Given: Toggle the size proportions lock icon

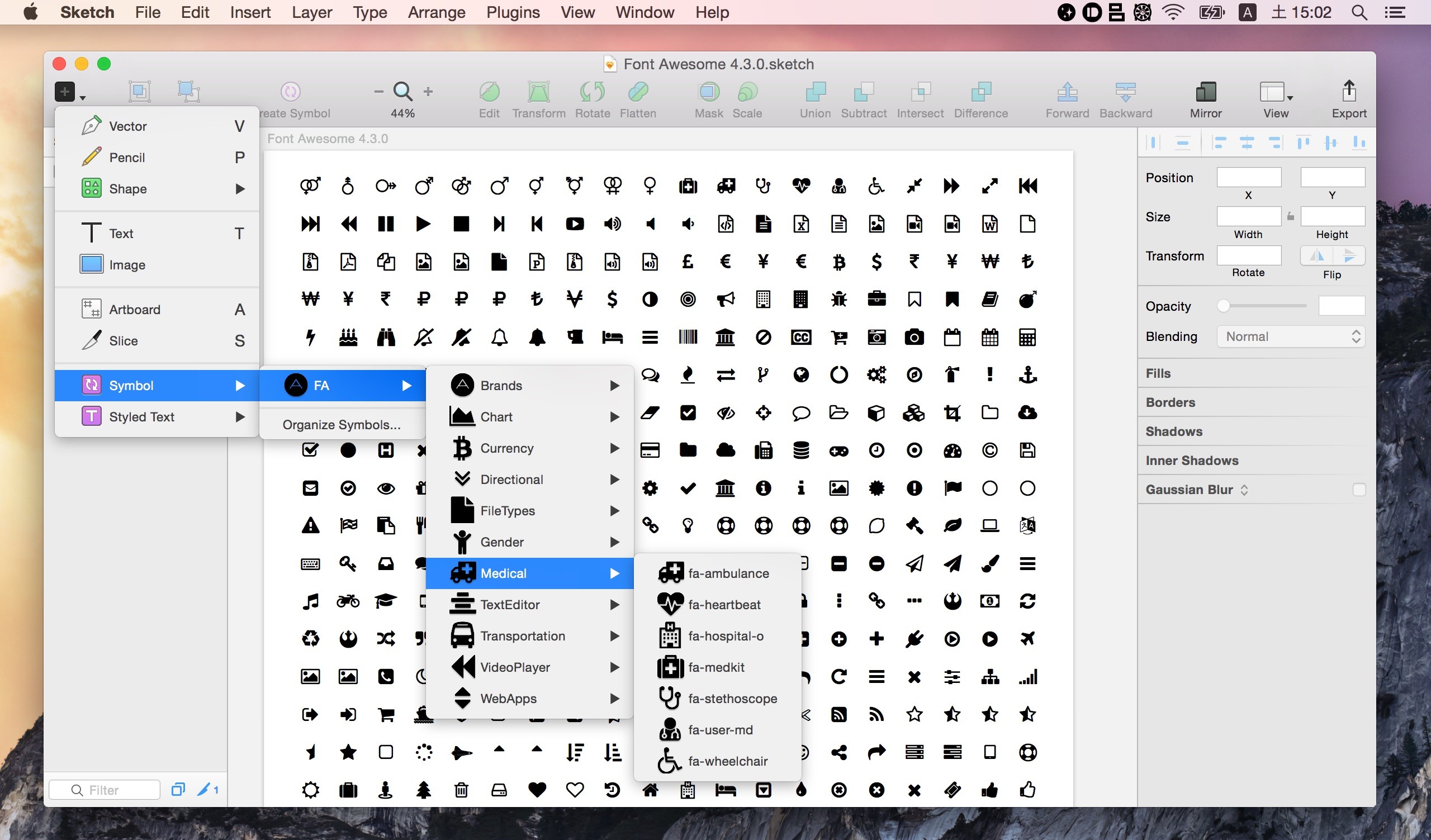Looking at the screenshot, I should click(x=1291, y=216).
